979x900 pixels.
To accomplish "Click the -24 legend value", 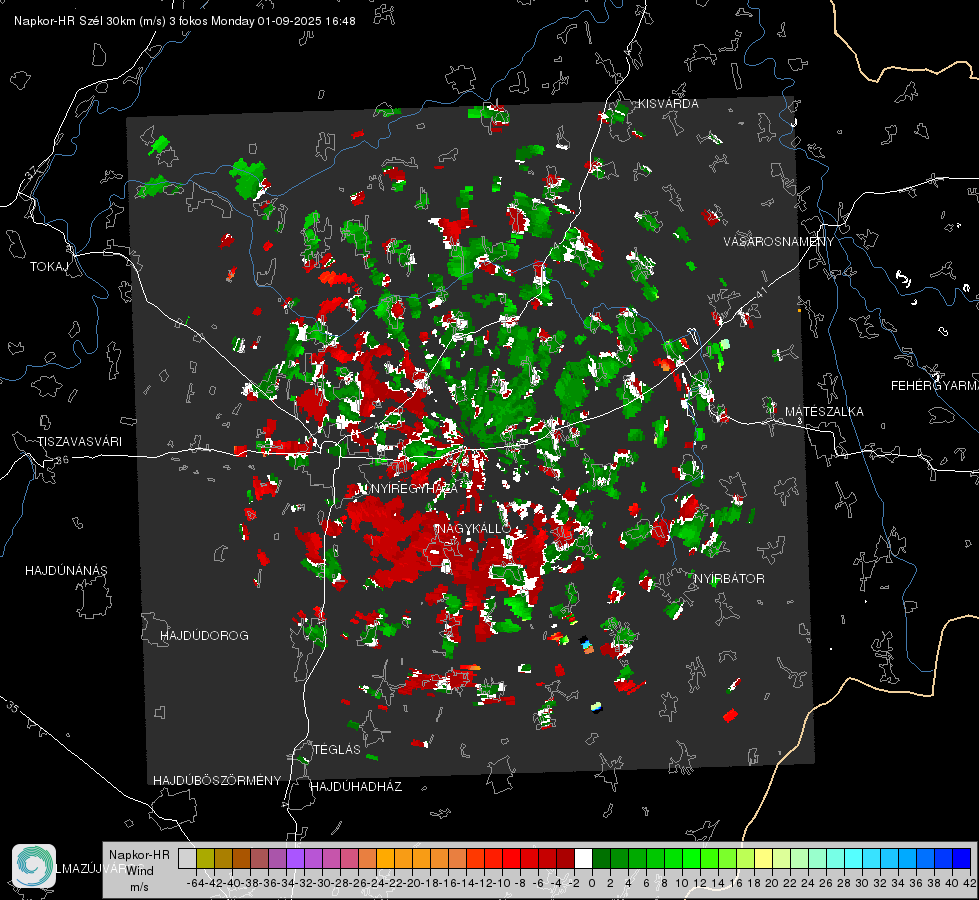I will tap(376, 883).
